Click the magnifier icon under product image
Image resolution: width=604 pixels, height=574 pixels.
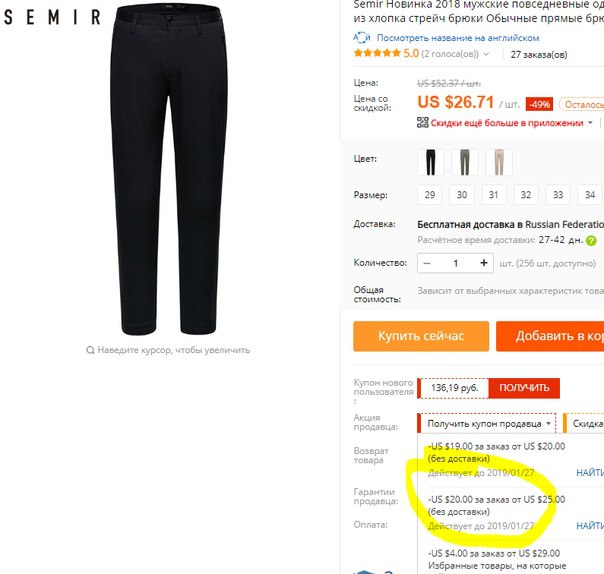[x=90, y=350]
